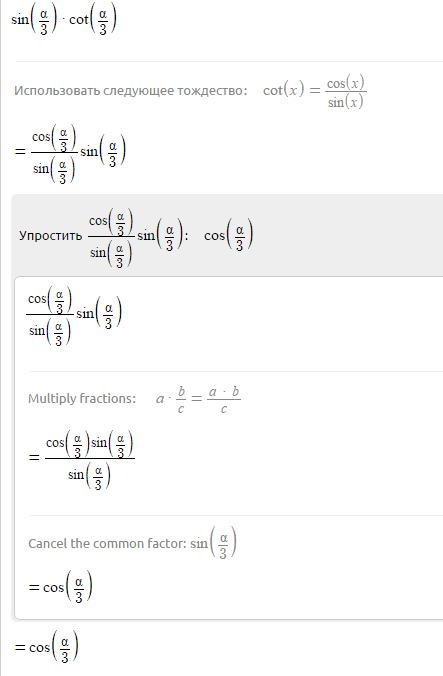This screenshot has width=443, height=676.
Task: Click the = cos(α/3) result inside the box
Action: click(x=60, y=587)
